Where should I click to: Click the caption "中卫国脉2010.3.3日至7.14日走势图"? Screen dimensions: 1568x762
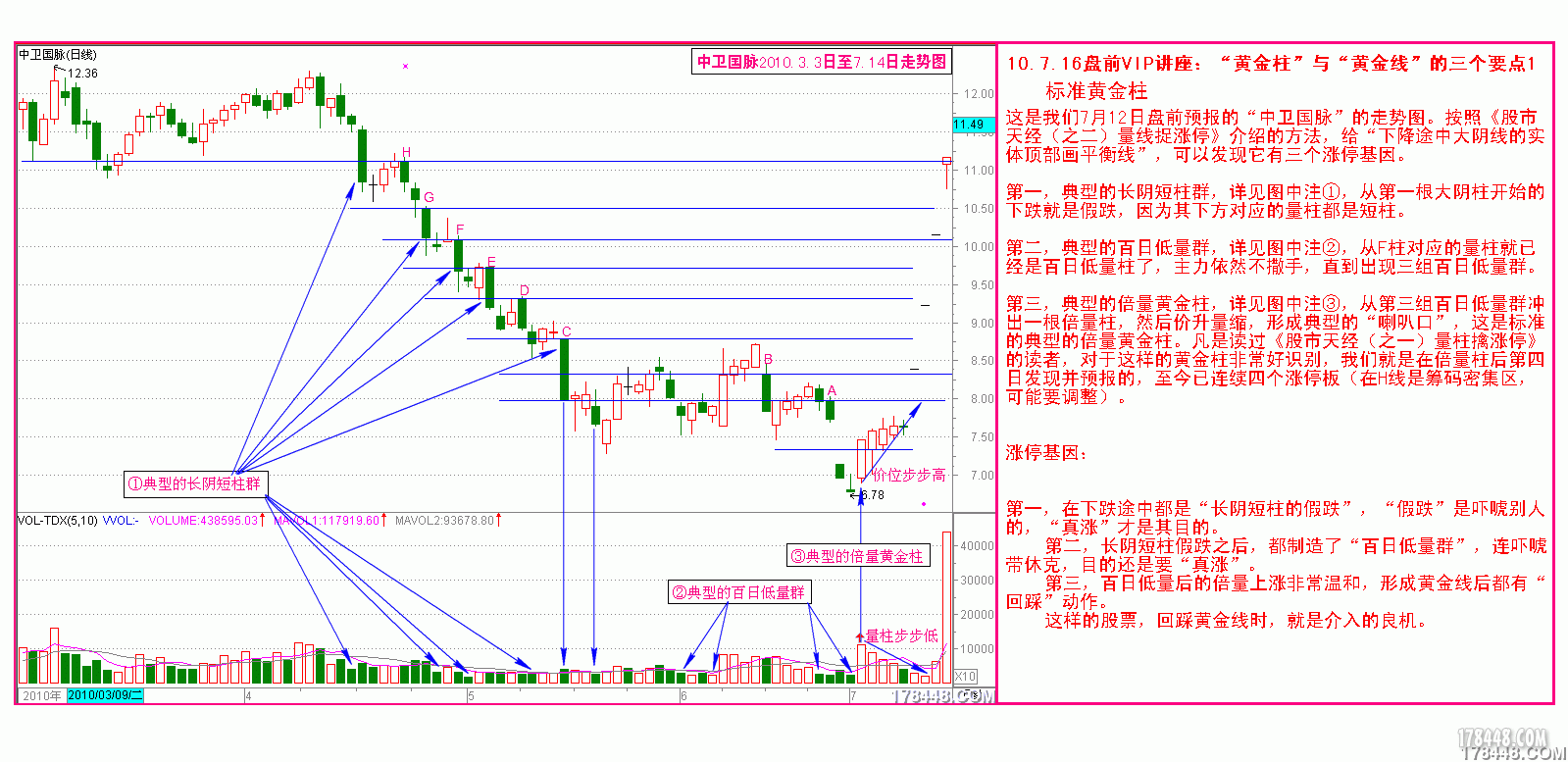(x=822, y=62)
